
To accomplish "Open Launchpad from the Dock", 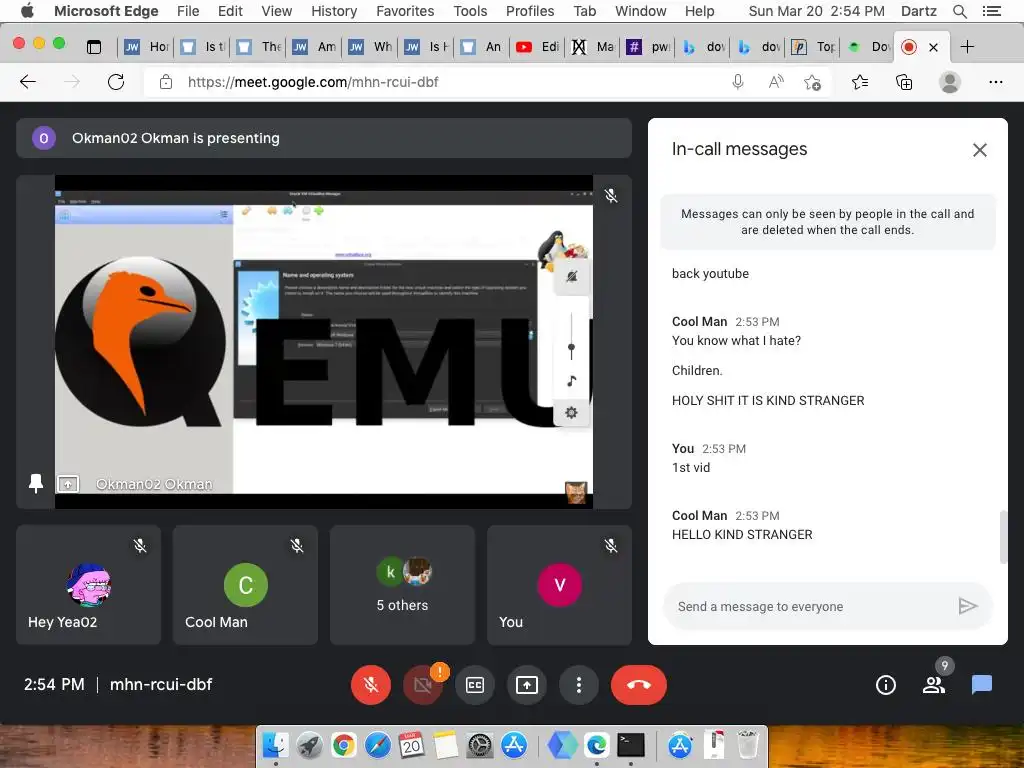I will click(310, 744).
